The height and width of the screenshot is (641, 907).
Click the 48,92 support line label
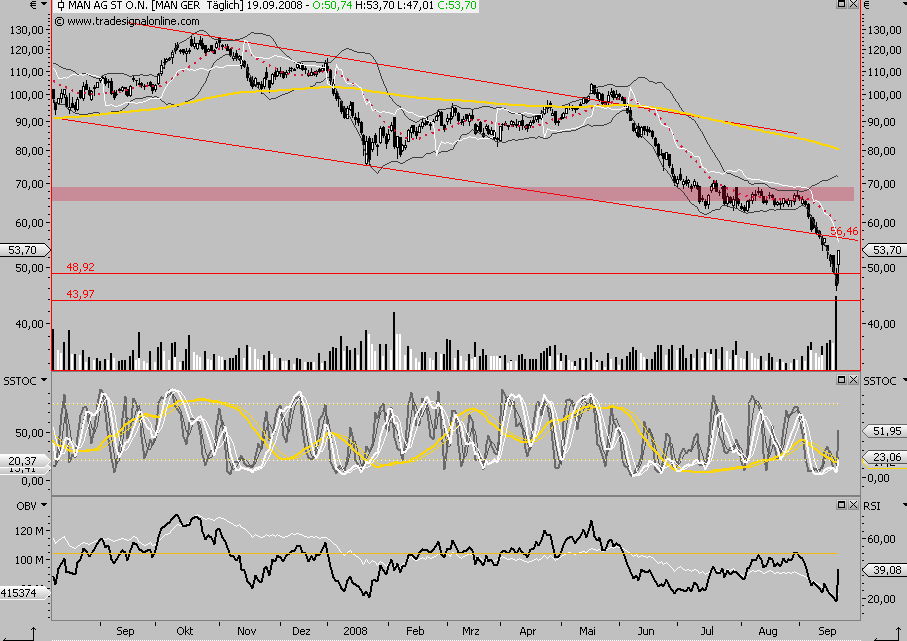click(x=80, y=267)
